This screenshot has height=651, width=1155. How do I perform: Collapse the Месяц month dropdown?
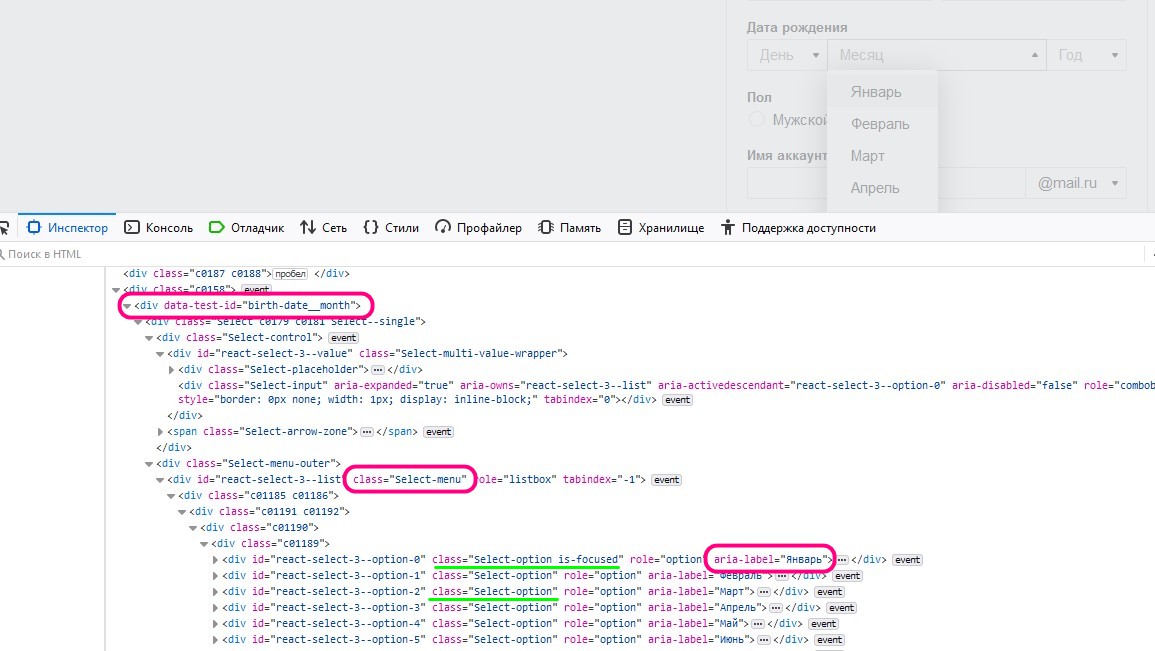pyautogui.click(x=936, y=54)
